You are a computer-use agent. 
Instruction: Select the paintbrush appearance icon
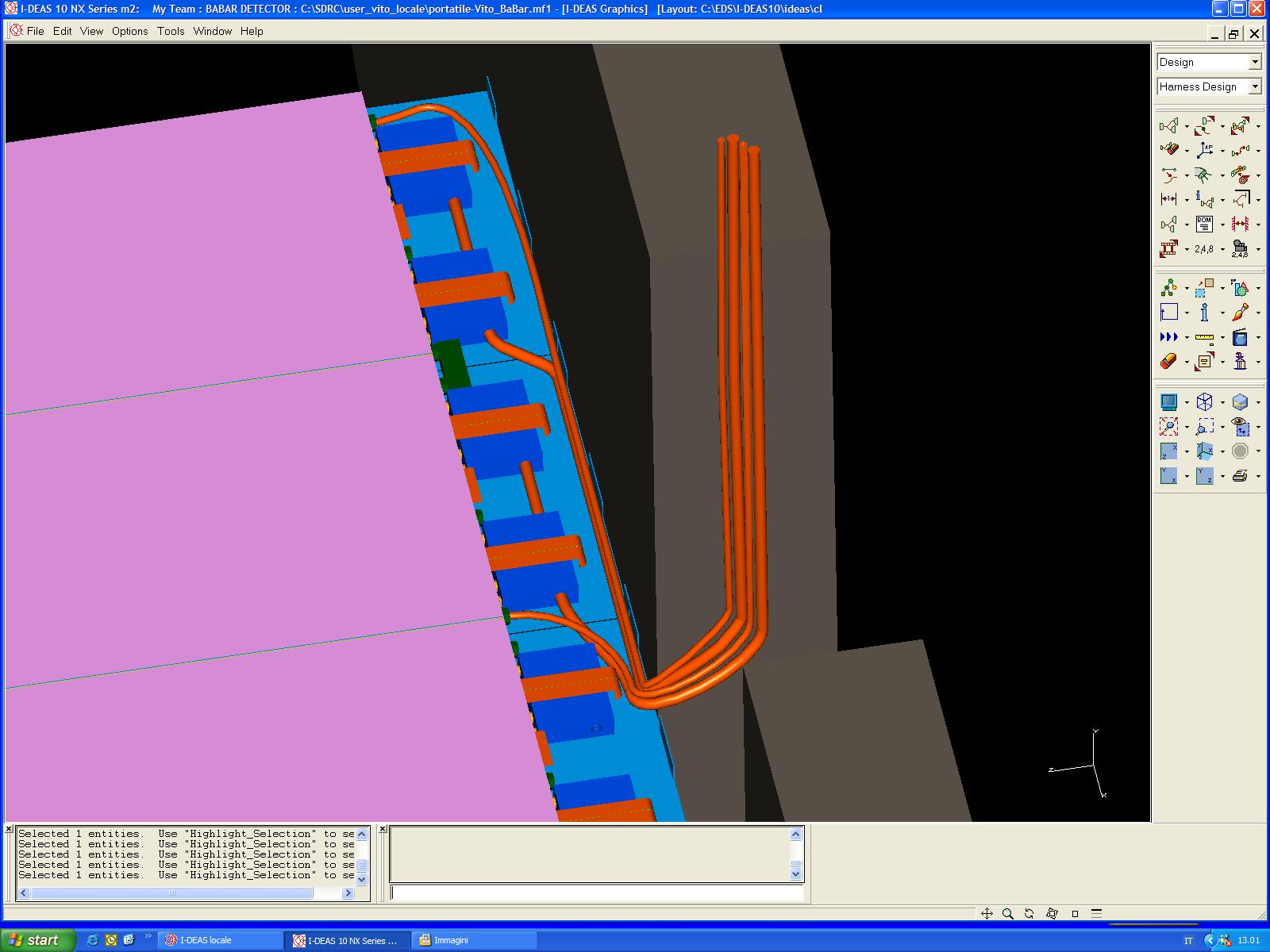pos(1240,313)
